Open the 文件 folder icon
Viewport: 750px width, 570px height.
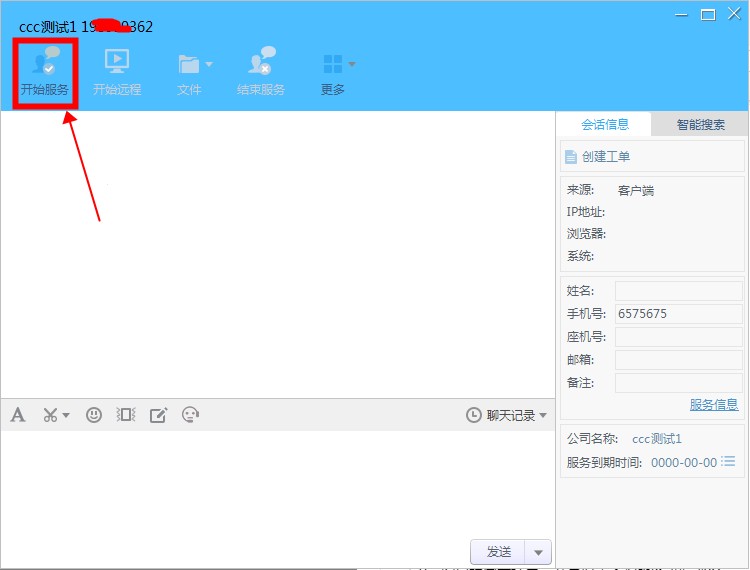click(x=188, y=64)
